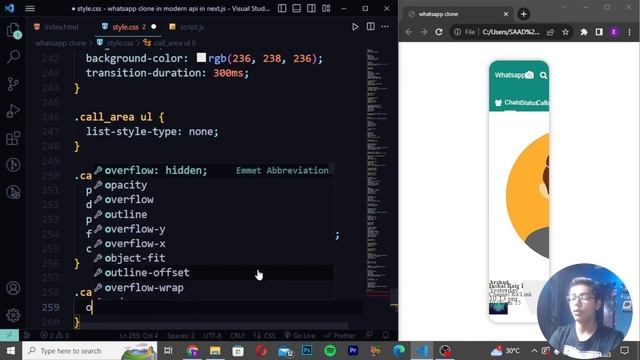This screenshot has width=640, height=360.
Task: Go back in Chrome
Action: point(409,32)
